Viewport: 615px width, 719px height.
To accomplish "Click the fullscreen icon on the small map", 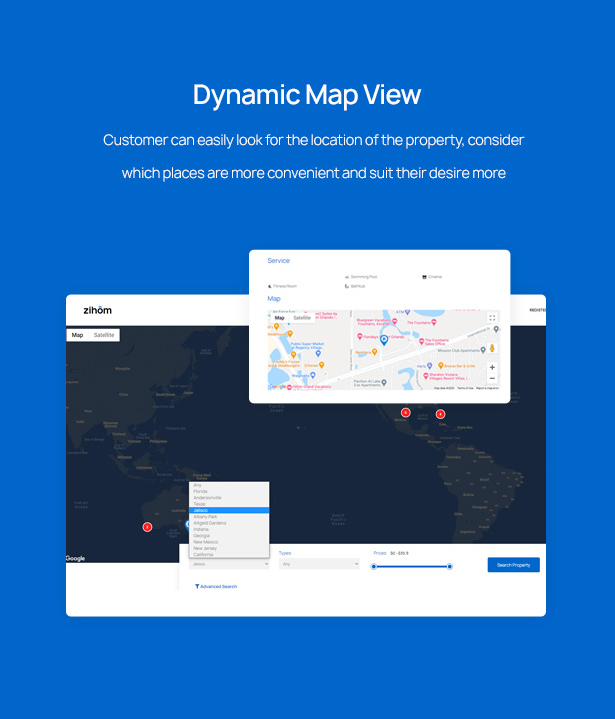I will tap(492, 318).
